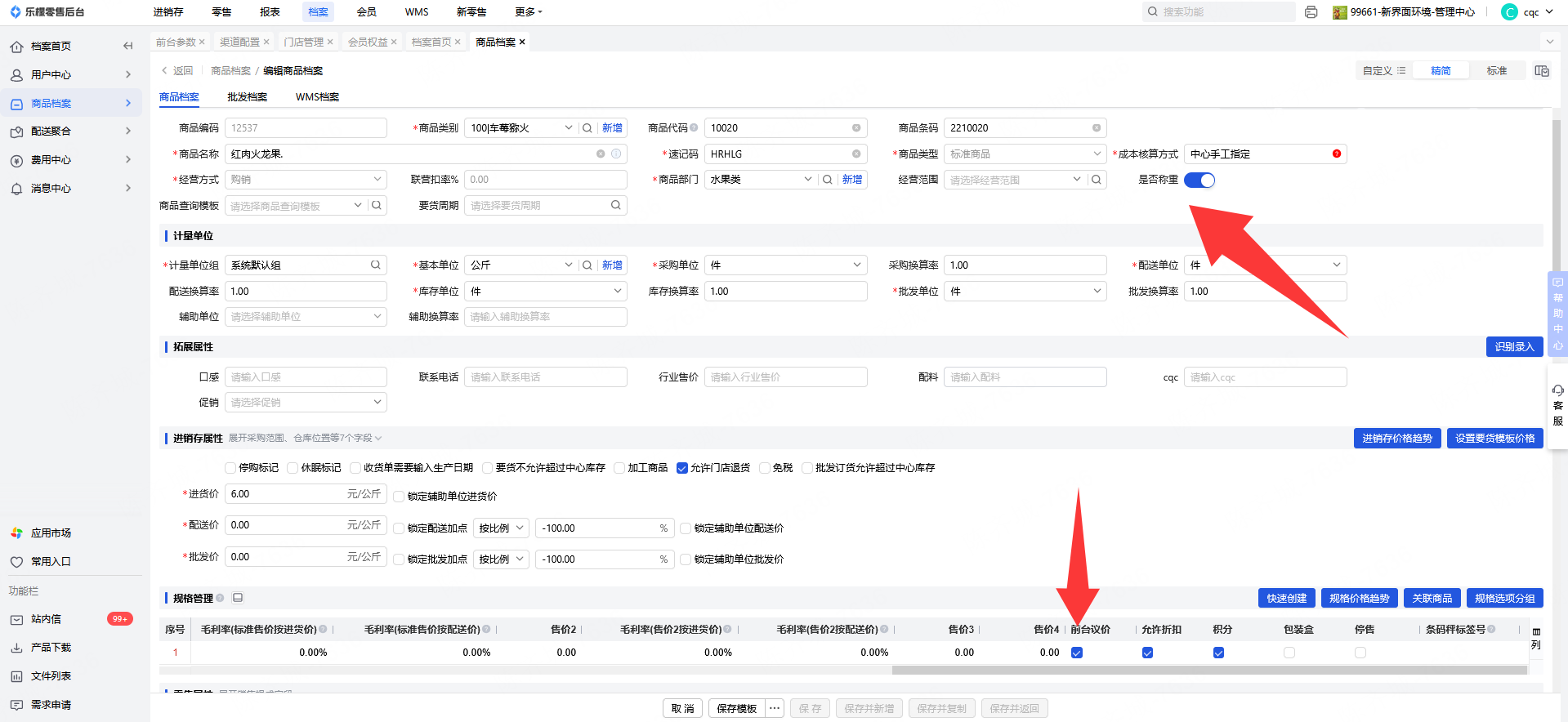Uncheck the 允许门店退货 checkbox
The width and height of the screenshot is (1568, 722).
point(682,468)
